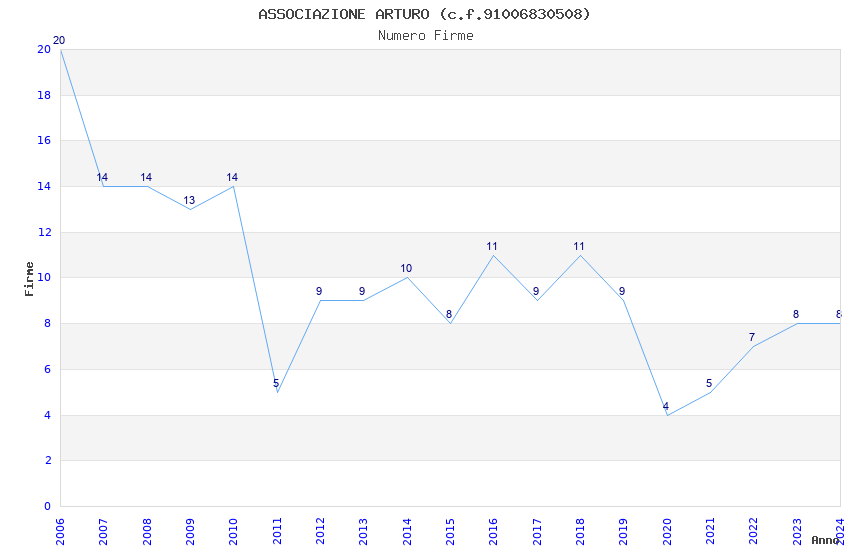Select the data label 10 above 2014
The width and height of the screenshot is (850, 550).
pyautogui.click(x=406, y=269)
